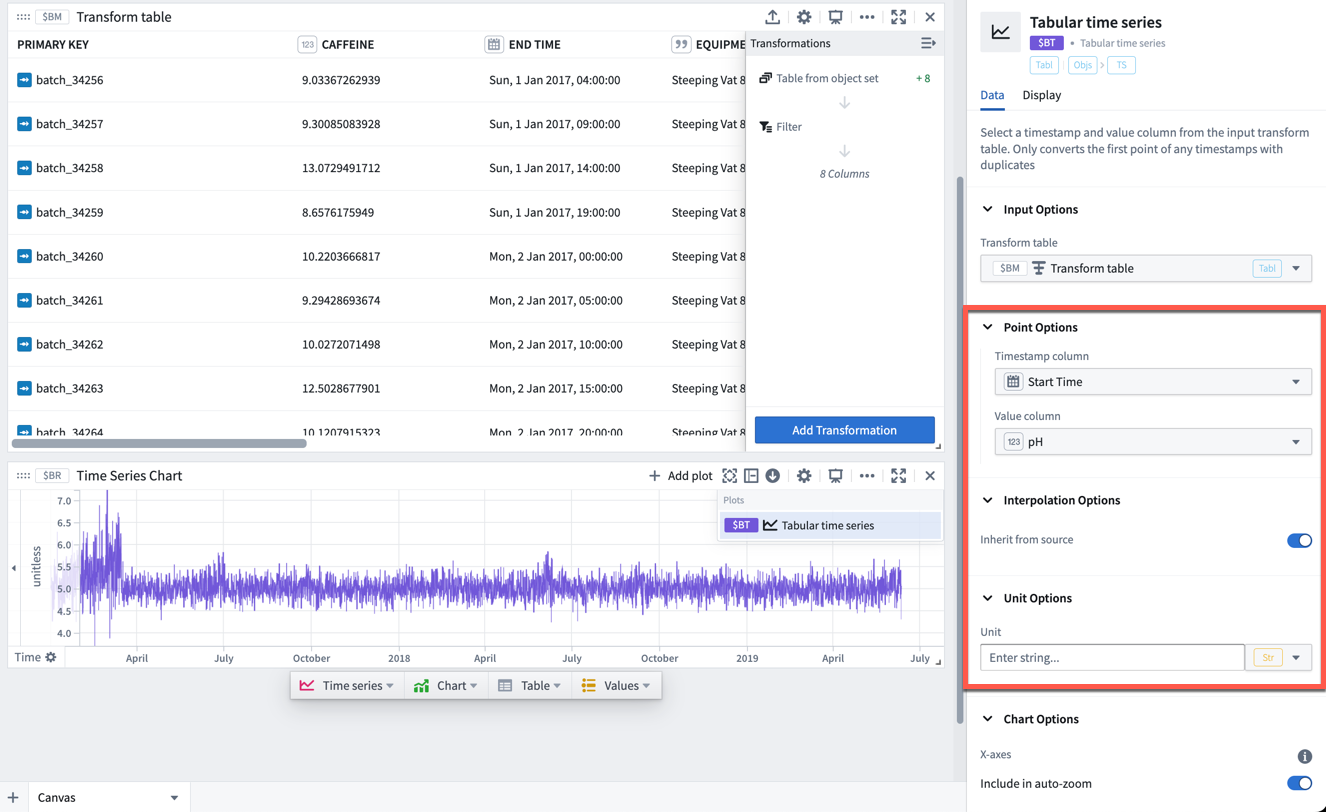The height and width of the screenshot is (812, 1326).
Task: Collapse the Point Options section
Action: [x=987, y=327]
